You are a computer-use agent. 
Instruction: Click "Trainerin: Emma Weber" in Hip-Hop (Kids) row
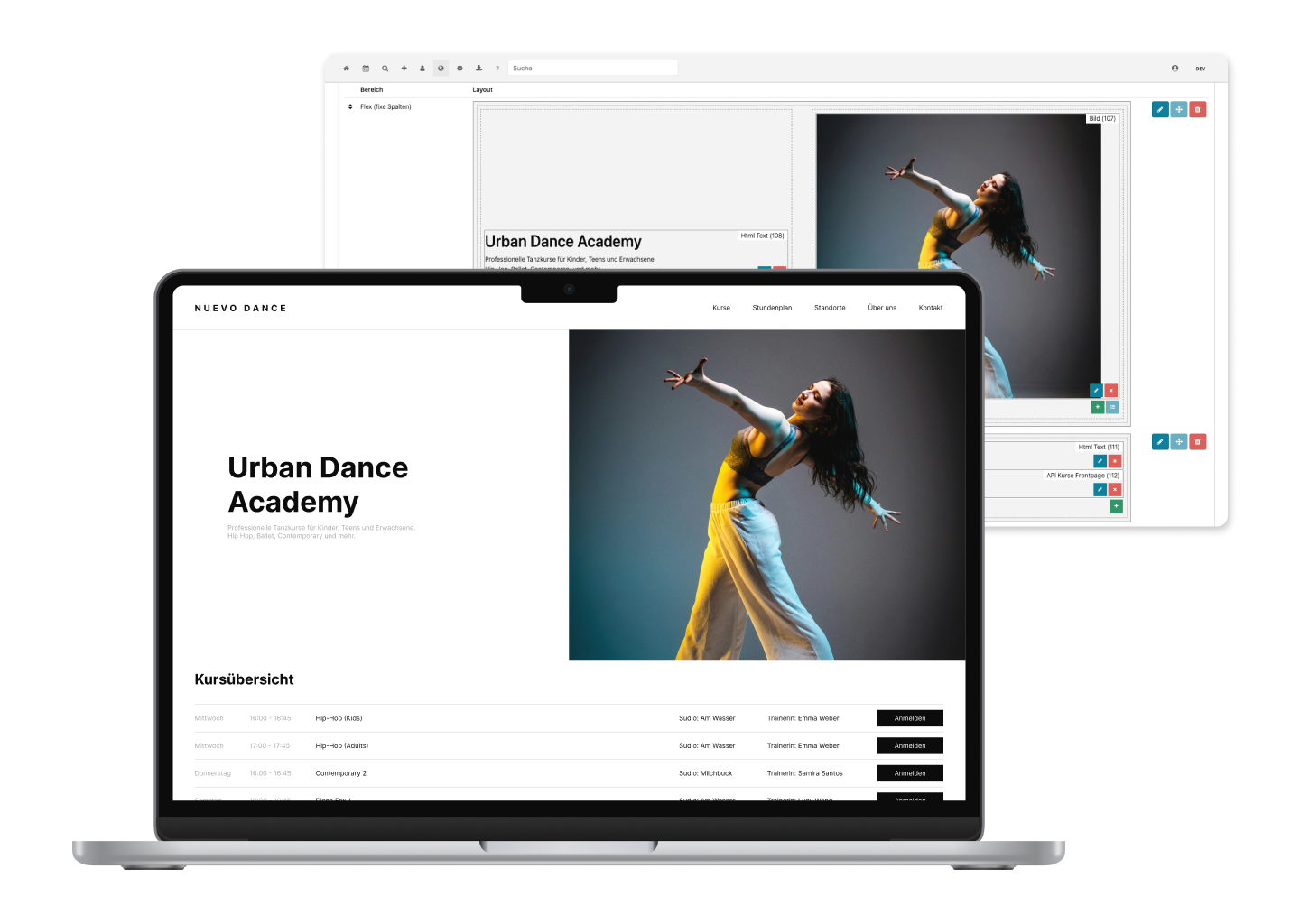(803, 718)
